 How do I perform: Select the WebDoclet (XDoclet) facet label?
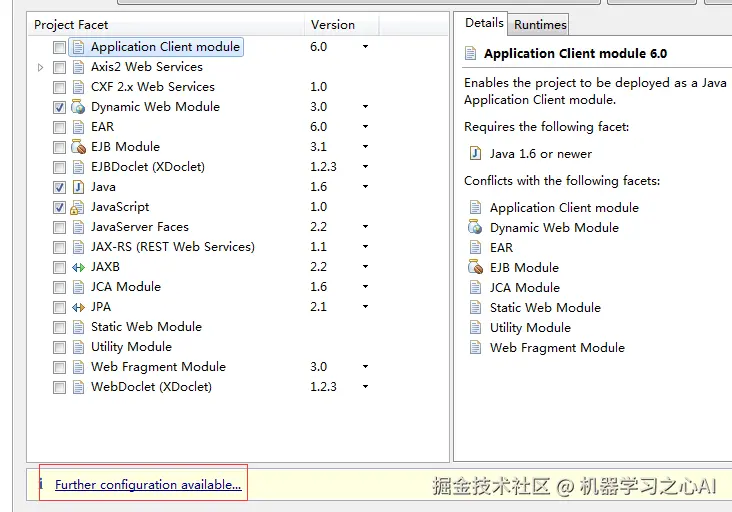pos(151,387)
